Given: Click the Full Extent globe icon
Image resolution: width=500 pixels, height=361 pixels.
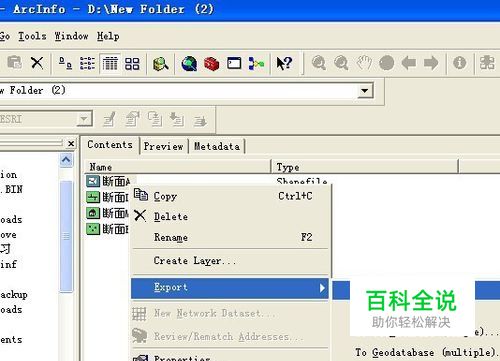Looking at the screenshot, I should pos(387,63).
